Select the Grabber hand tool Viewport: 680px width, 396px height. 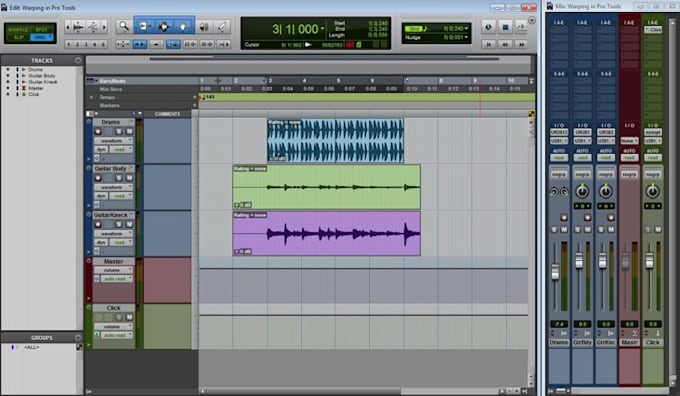pos(183,27)
